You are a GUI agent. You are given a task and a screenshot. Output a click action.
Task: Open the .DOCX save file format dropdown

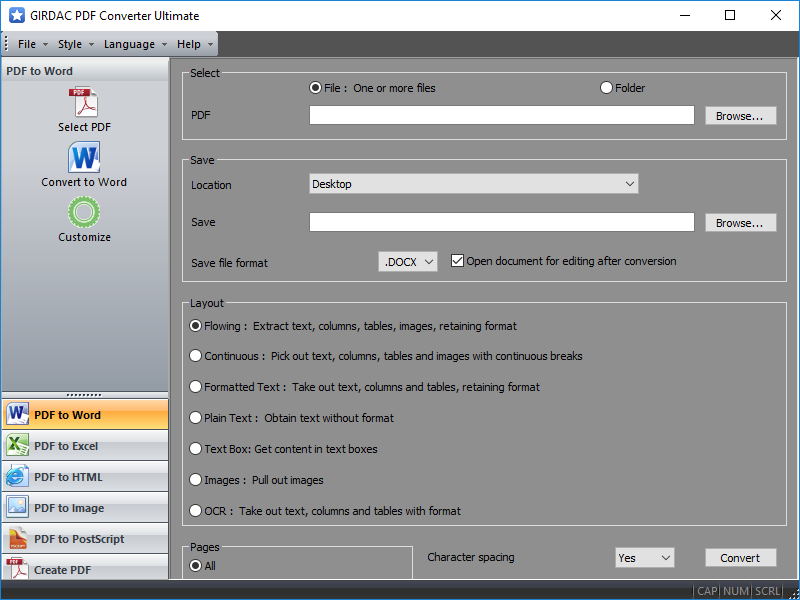pyautogui.click(x=408, y=262)
